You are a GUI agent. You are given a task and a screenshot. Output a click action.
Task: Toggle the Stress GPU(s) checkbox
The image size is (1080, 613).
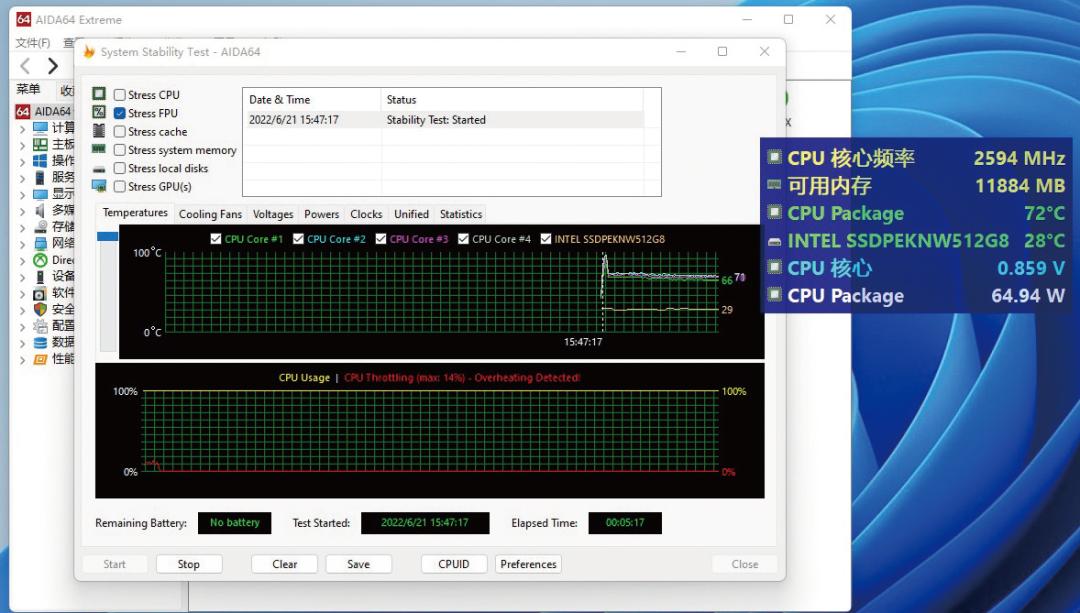[x=120, y=187]
